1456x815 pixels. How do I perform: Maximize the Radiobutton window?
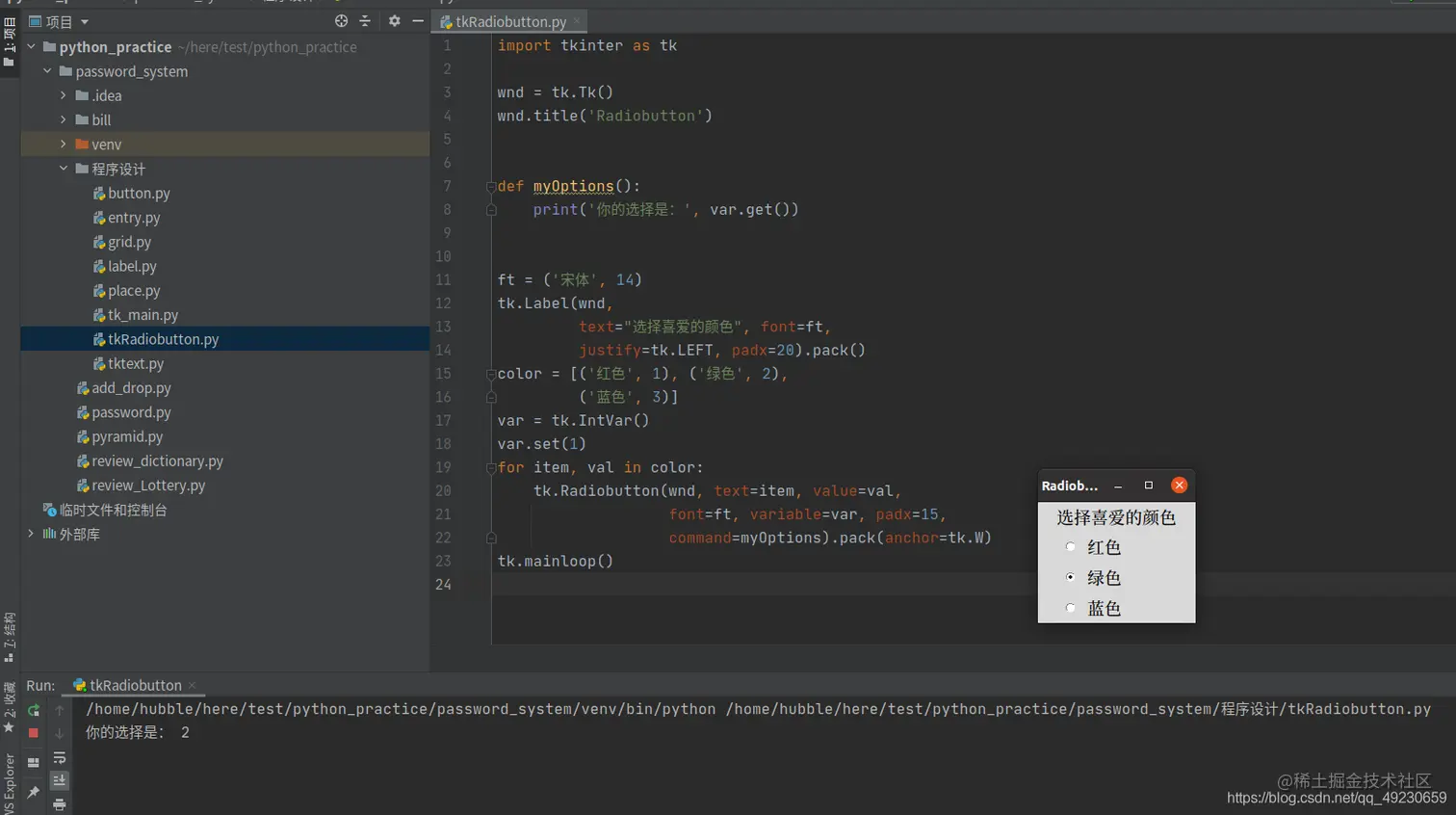(x=1148, y=486)
